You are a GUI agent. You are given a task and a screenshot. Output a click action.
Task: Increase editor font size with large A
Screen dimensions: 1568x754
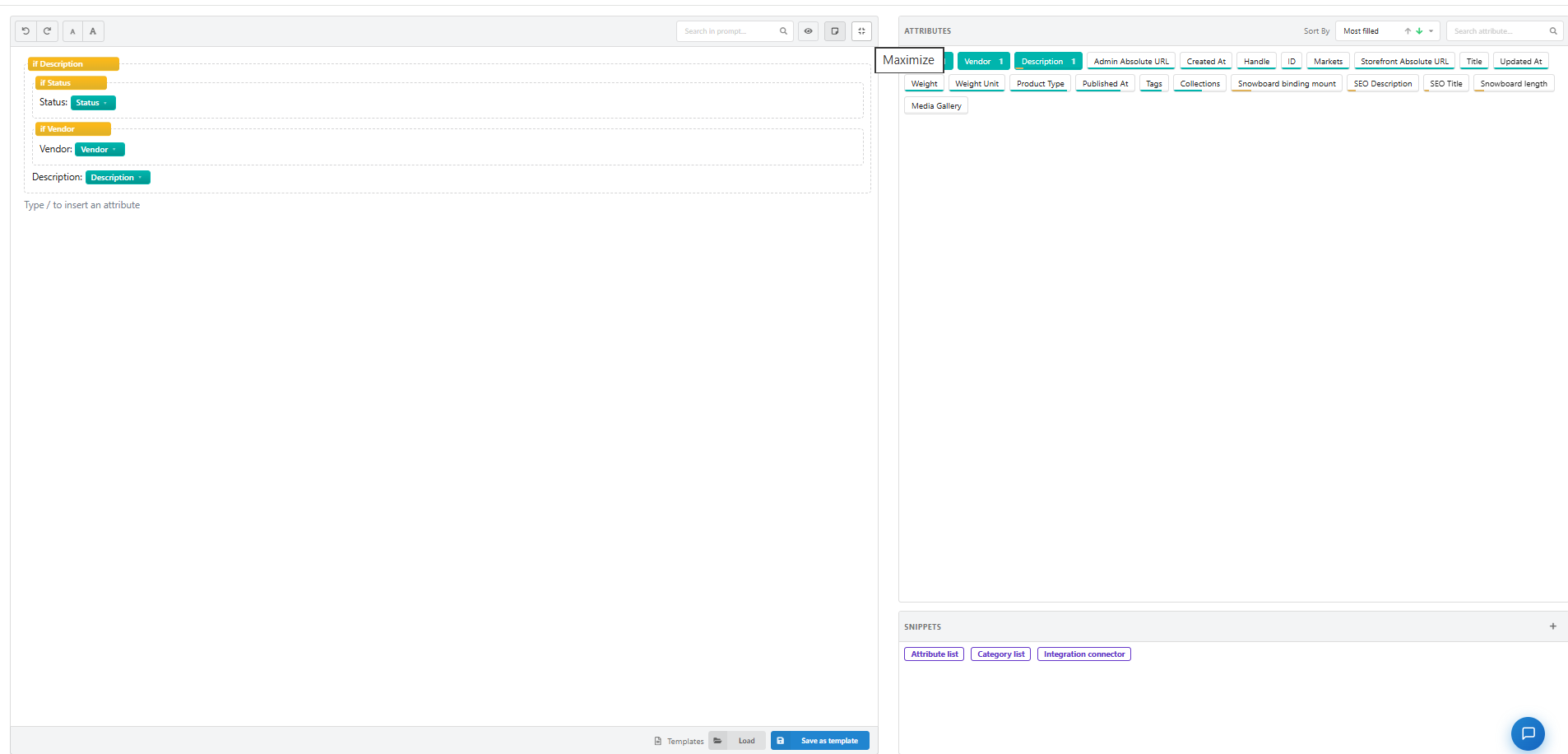93,31
